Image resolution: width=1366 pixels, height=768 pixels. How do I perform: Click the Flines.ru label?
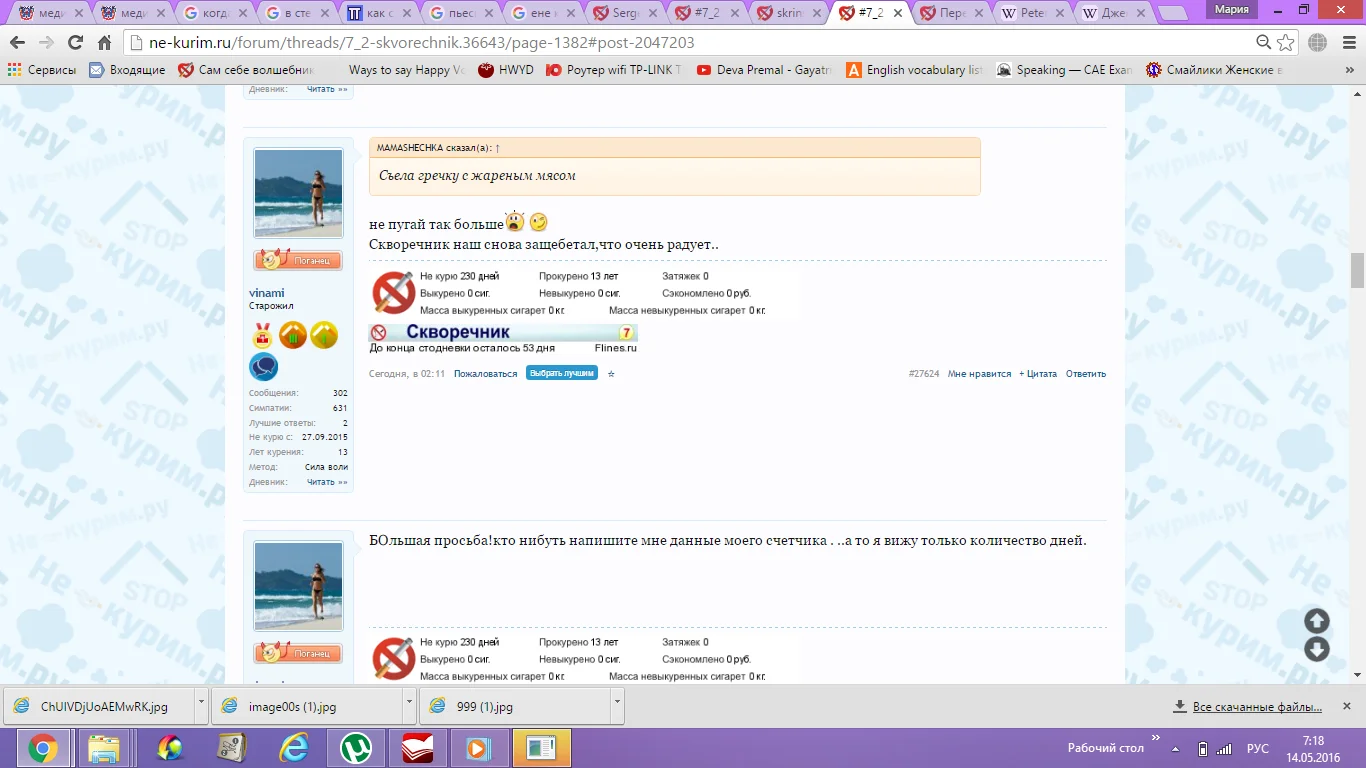(615, 348)
